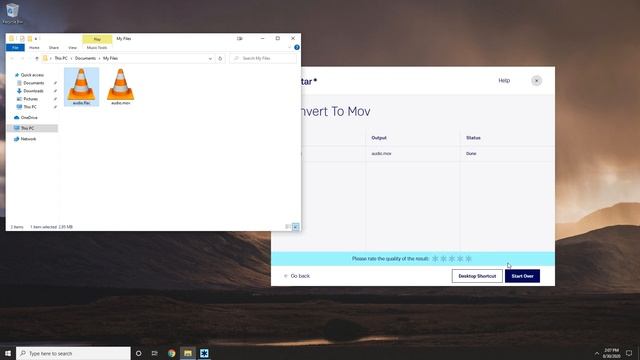Screen dimensions: 640x360
Task: Expand the ribbon chevron in File Explorer
Action: (x=289, y=48)
